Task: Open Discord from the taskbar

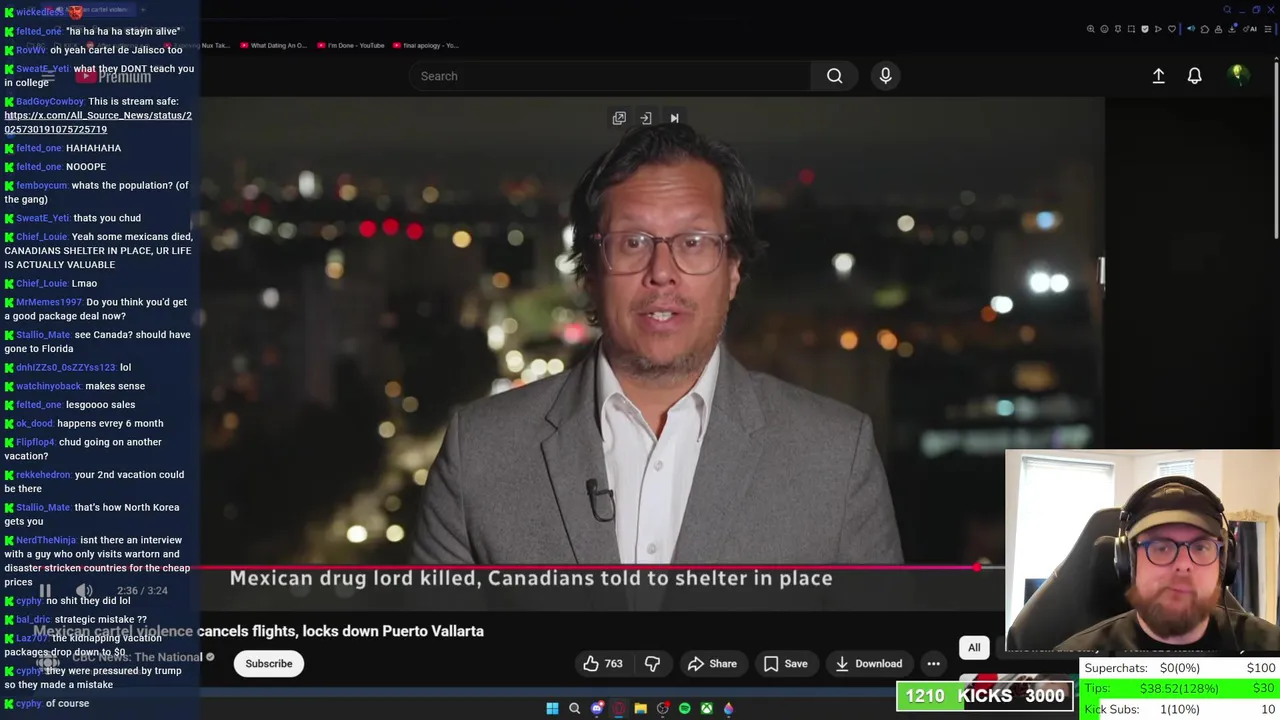Action: pyautogui.click(x=597, y=708)
